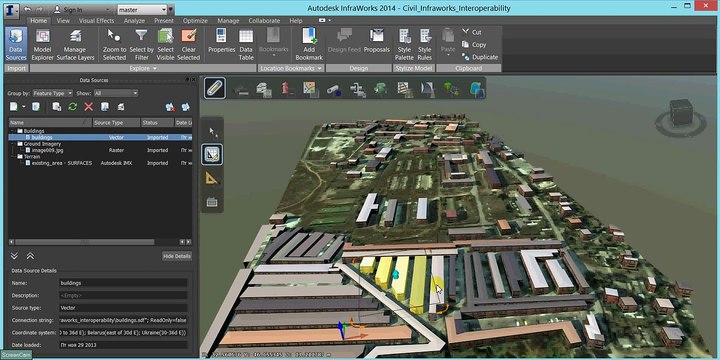Open Manage Surface Layers
This screenshot has height=360, width=720.
75,45
